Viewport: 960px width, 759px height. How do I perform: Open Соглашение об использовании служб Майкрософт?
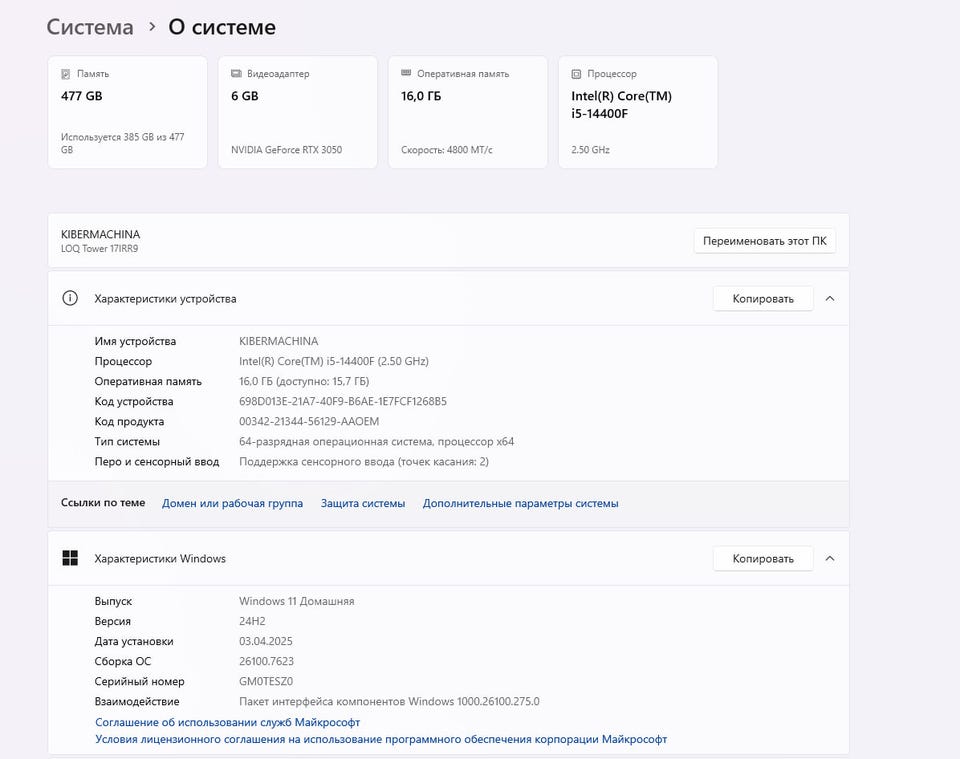(x=227, y=722)
